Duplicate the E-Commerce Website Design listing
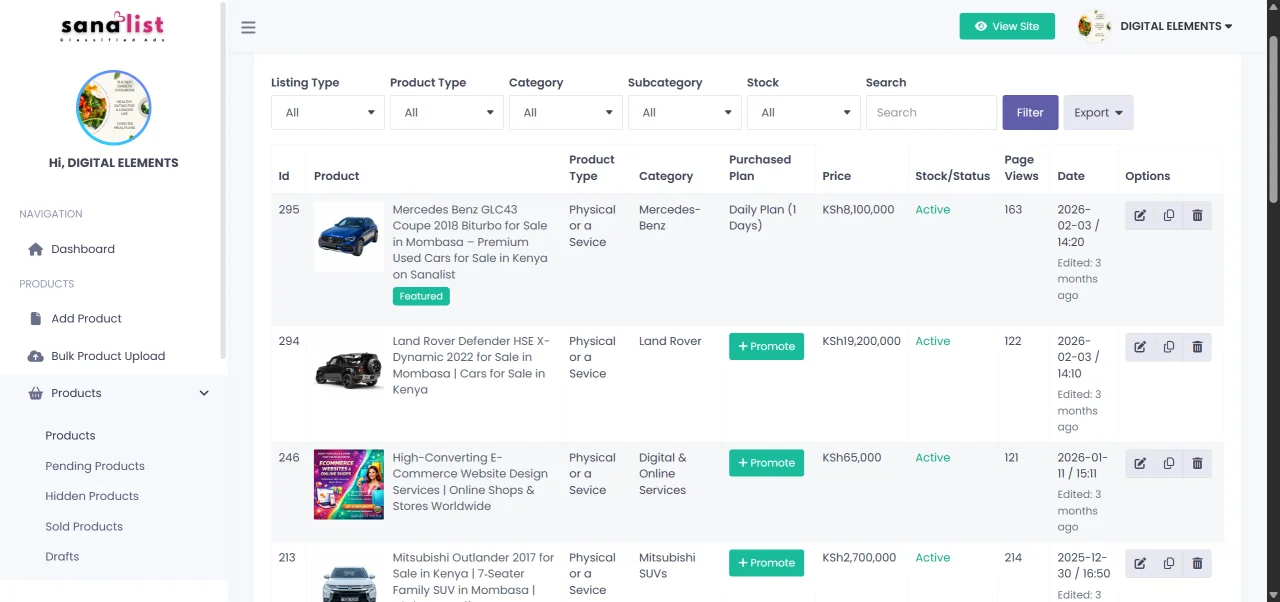Viewport: 1280px width, 602px height. pyautogui.click(x=1168, y=464)
